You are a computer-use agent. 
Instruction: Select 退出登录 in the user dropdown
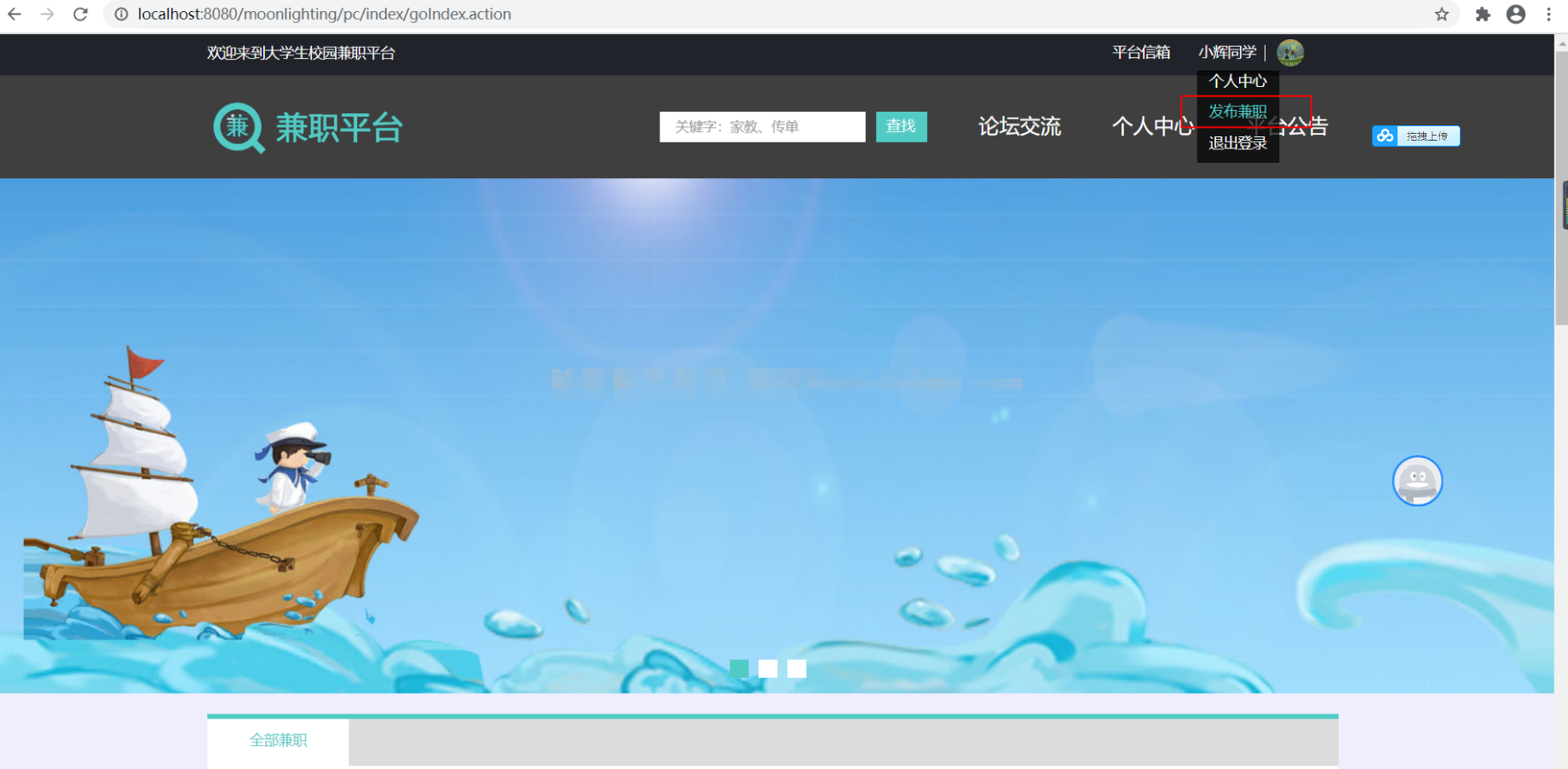(x=1237, y=143)
